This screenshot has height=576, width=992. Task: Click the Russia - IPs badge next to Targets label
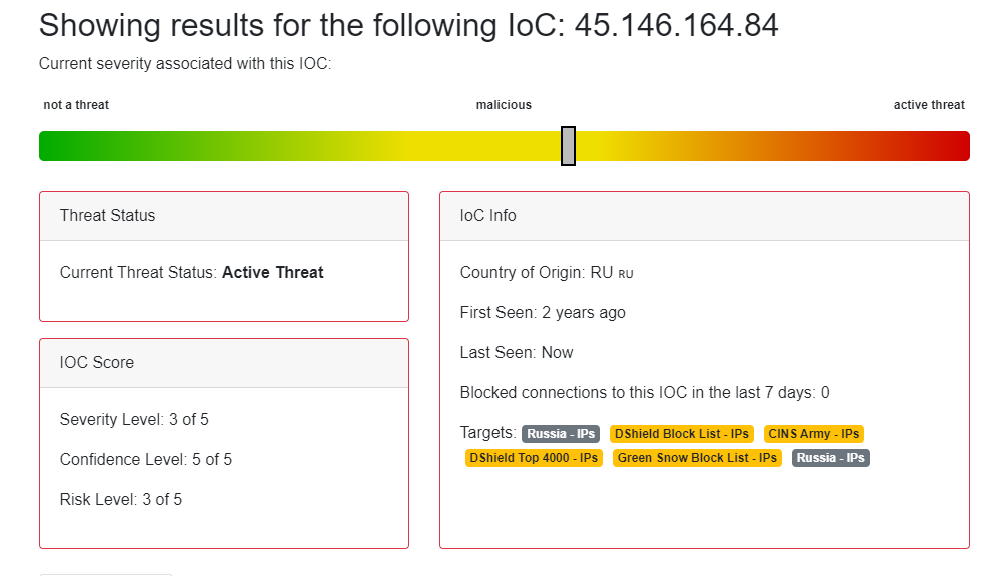[x=561, y=434]
